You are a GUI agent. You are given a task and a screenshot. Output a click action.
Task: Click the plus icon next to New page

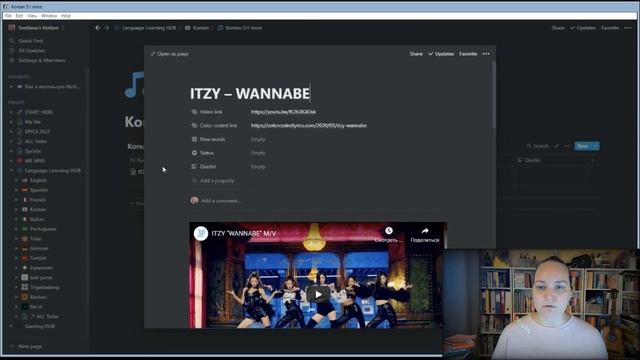[x=12, y=346]
